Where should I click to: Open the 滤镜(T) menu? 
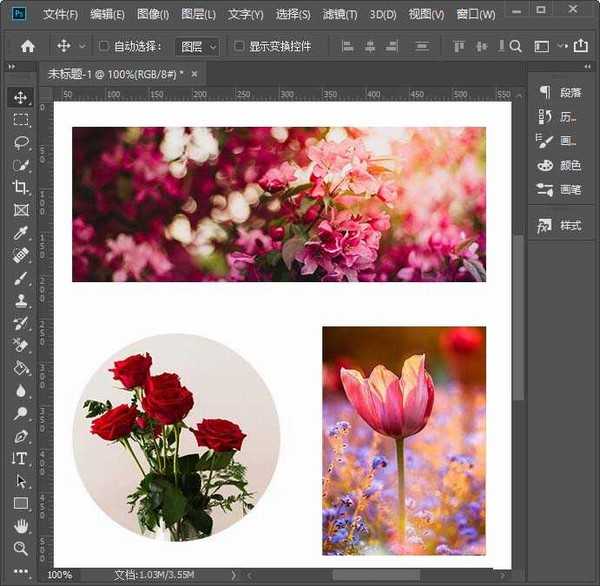339,15
